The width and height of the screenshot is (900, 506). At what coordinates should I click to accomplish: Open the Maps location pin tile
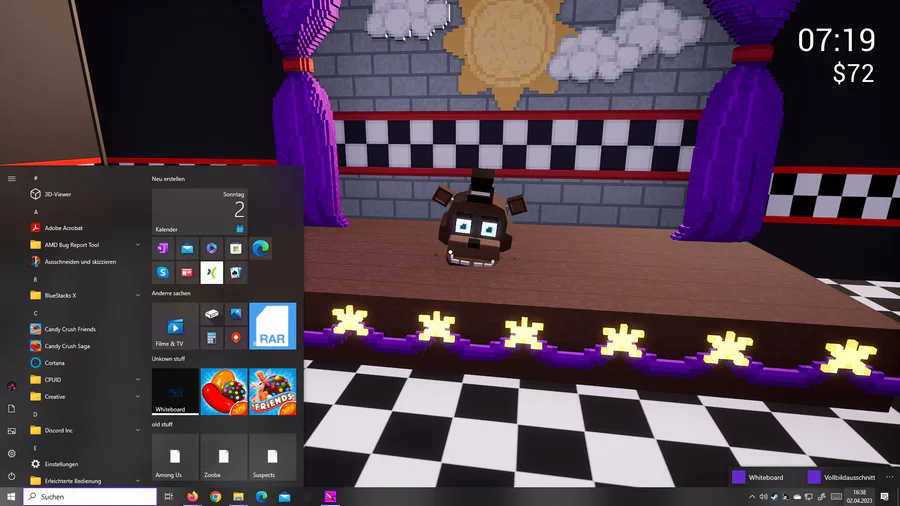[x=235, y=338]
